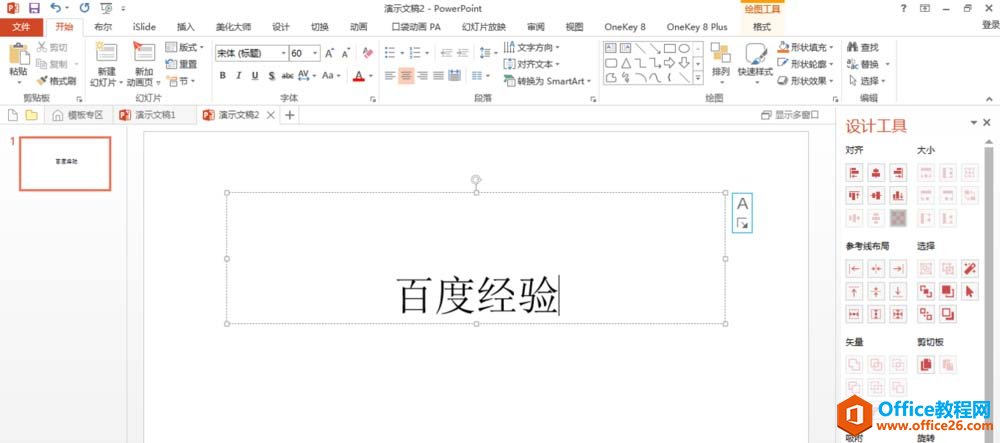The width and height of the screenshot is (1000, 443).
Task: Click the copy icon under 剪切板 section
Action: 925,365
